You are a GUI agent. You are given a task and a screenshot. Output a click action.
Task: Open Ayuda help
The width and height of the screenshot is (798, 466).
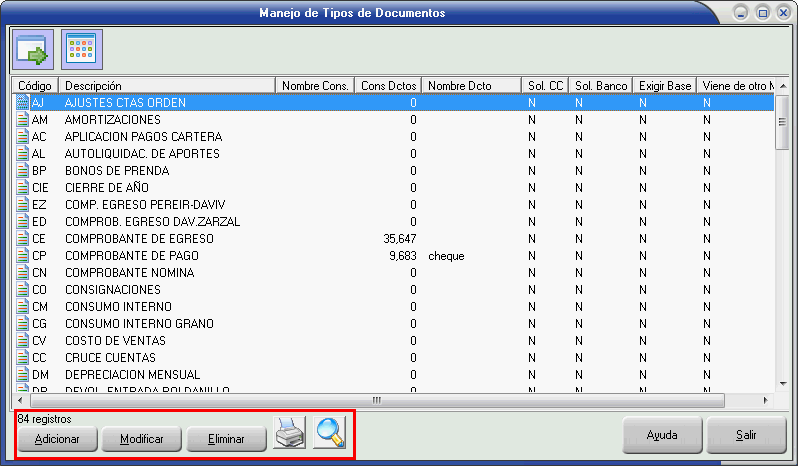(662, 436)
